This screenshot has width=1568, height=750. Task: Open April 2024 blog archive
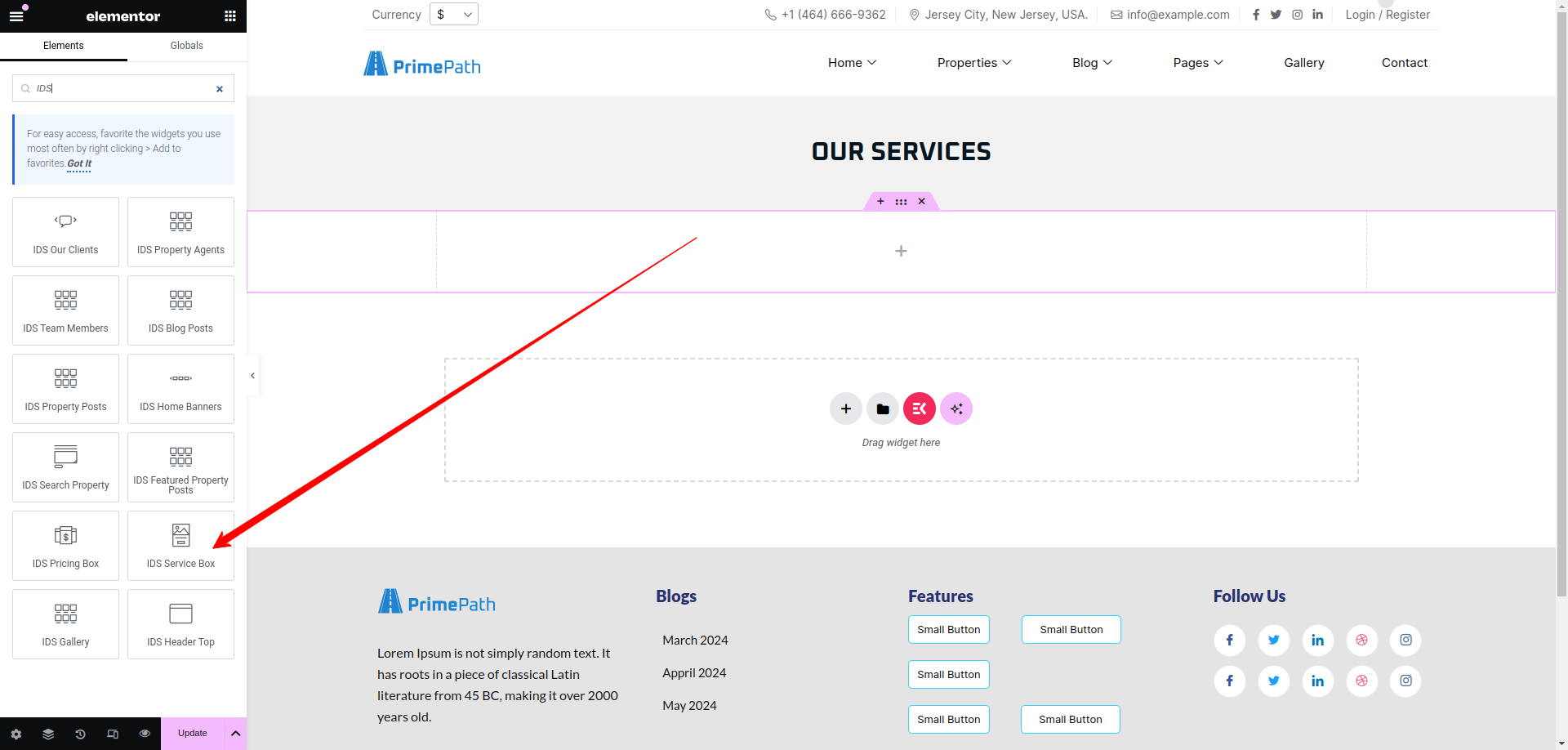[694, 673]
